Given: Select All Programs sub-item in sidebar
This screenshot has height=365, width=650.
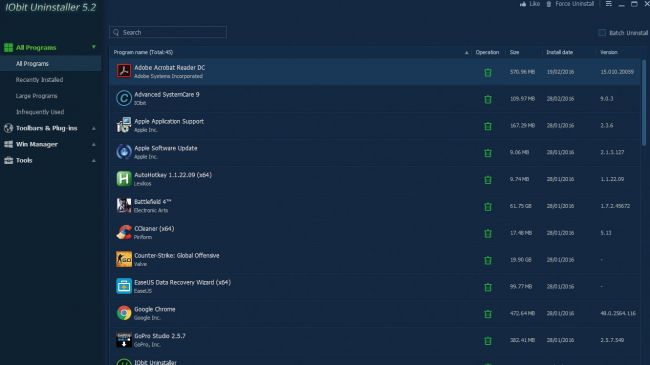Looking at the screenshot, I should [51, 63].
